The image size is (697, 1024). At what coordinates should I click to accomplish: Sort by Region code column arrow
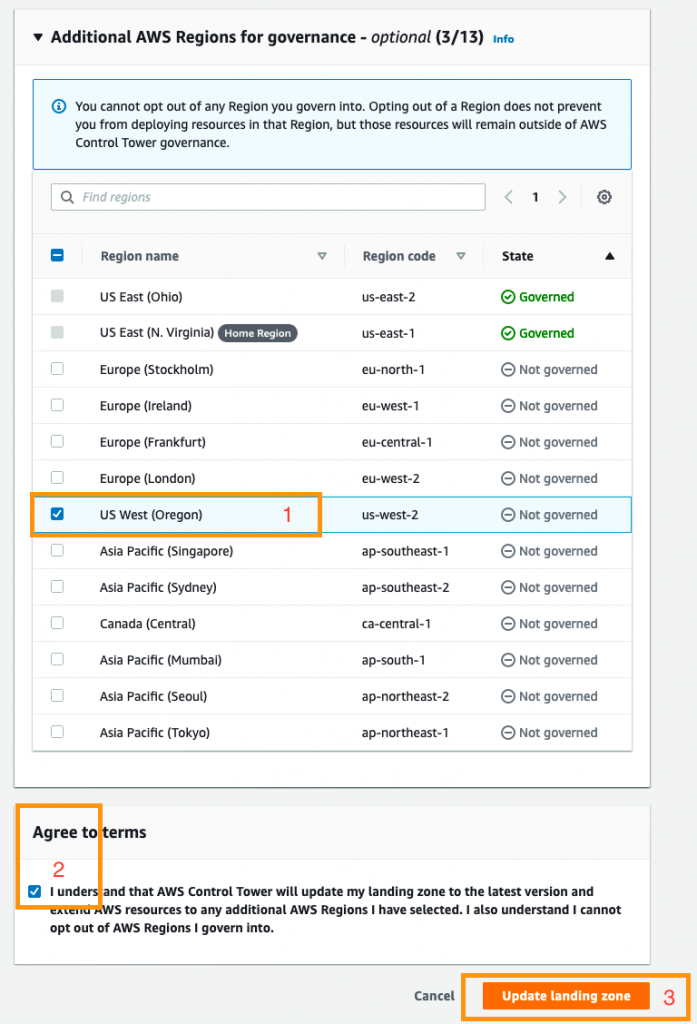(461, 256)
